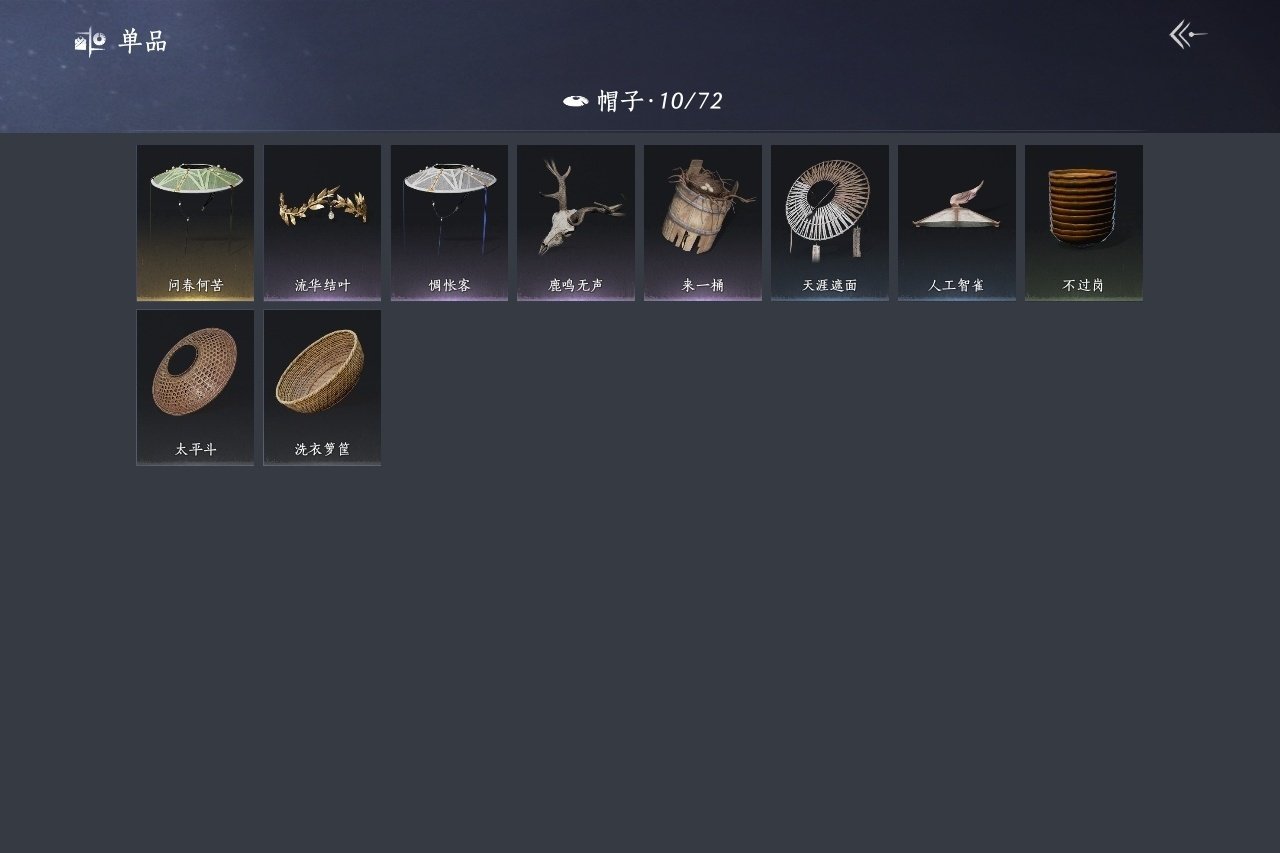Choose the laundry basket 洗衣箩筐

(x=322, y=387)
